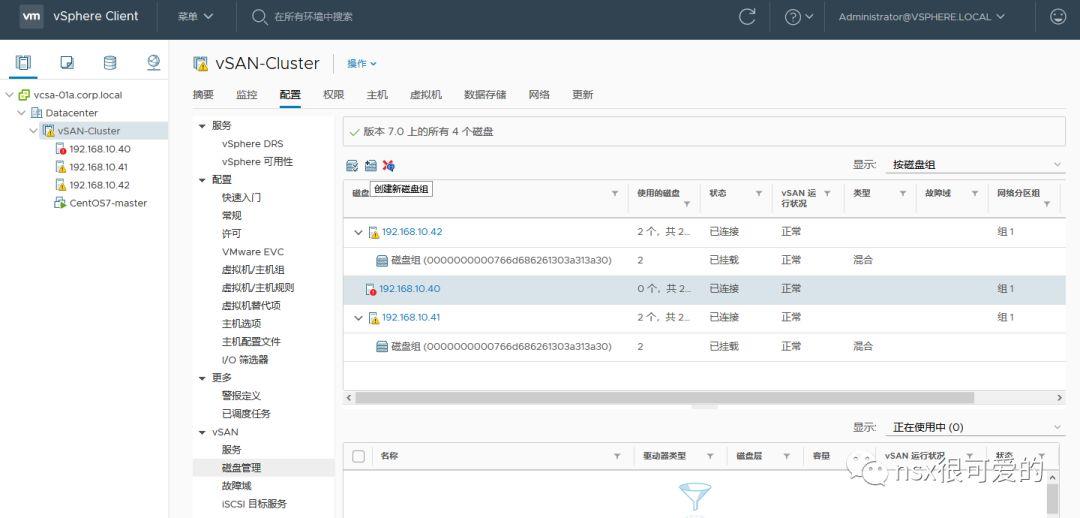
Task: Click the create new disk group icon
Action: coord(371,165)
